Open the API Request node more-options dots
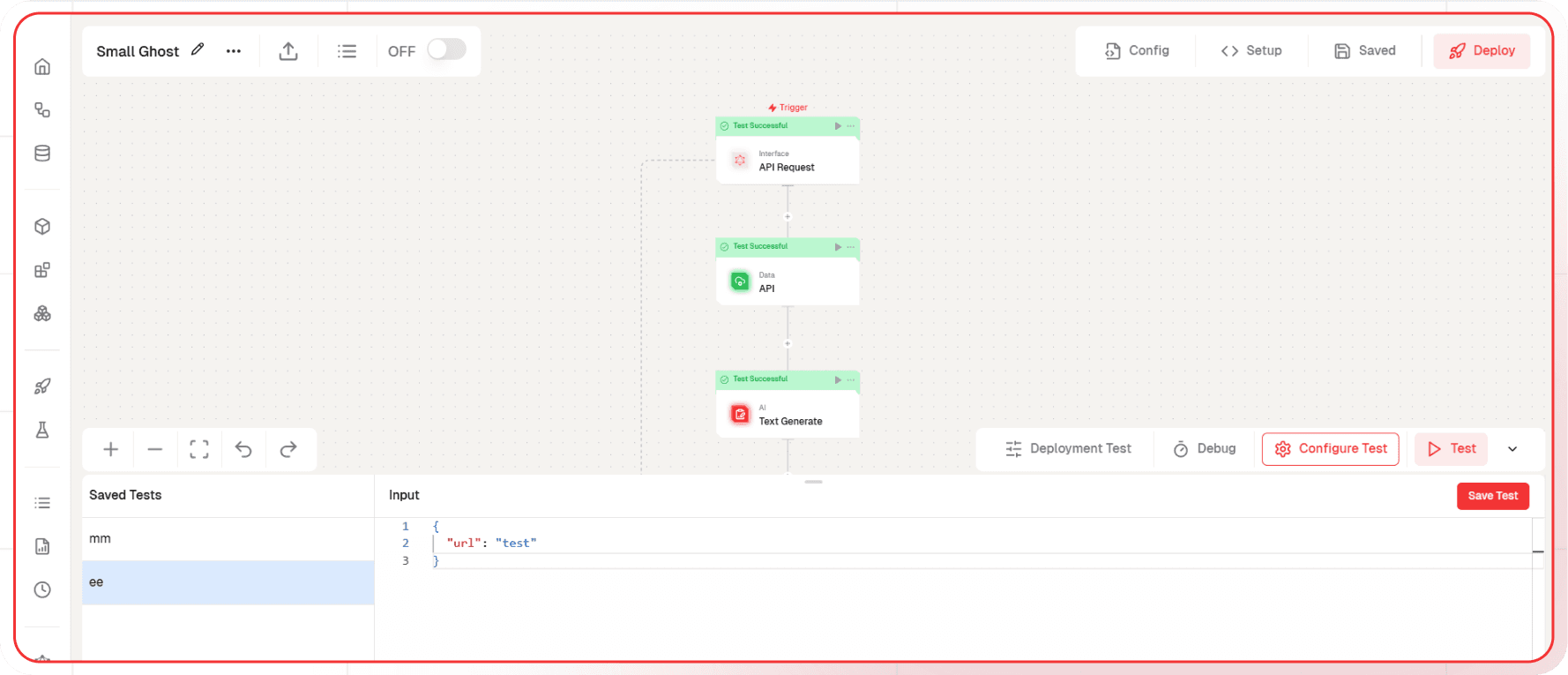This screenshot has height=675, width=1568. tap(851, 126)
